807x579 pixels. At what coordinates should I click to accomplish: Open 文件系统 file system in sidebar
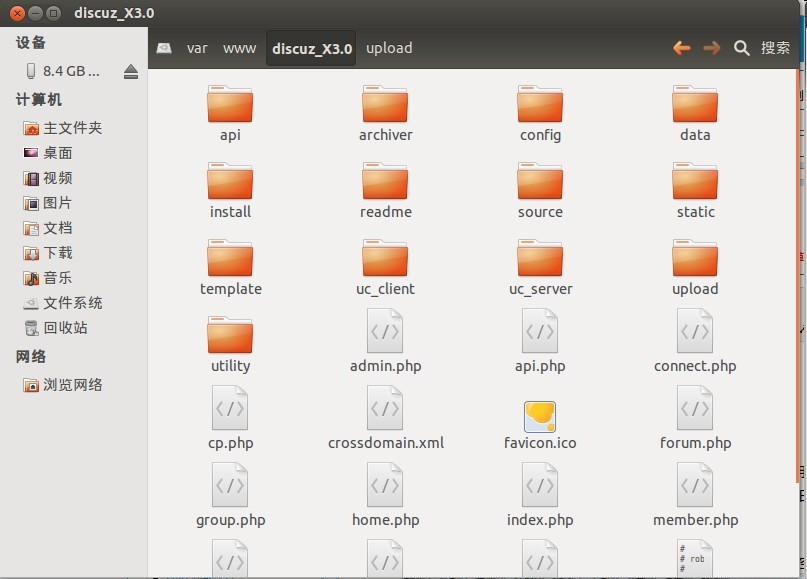[63, 303]
